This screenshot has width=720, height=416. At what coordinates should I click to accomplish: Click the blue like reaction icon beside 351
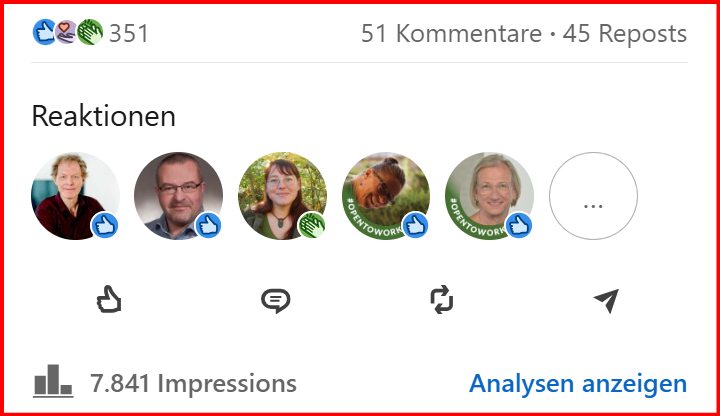click(x=45, y=32)
